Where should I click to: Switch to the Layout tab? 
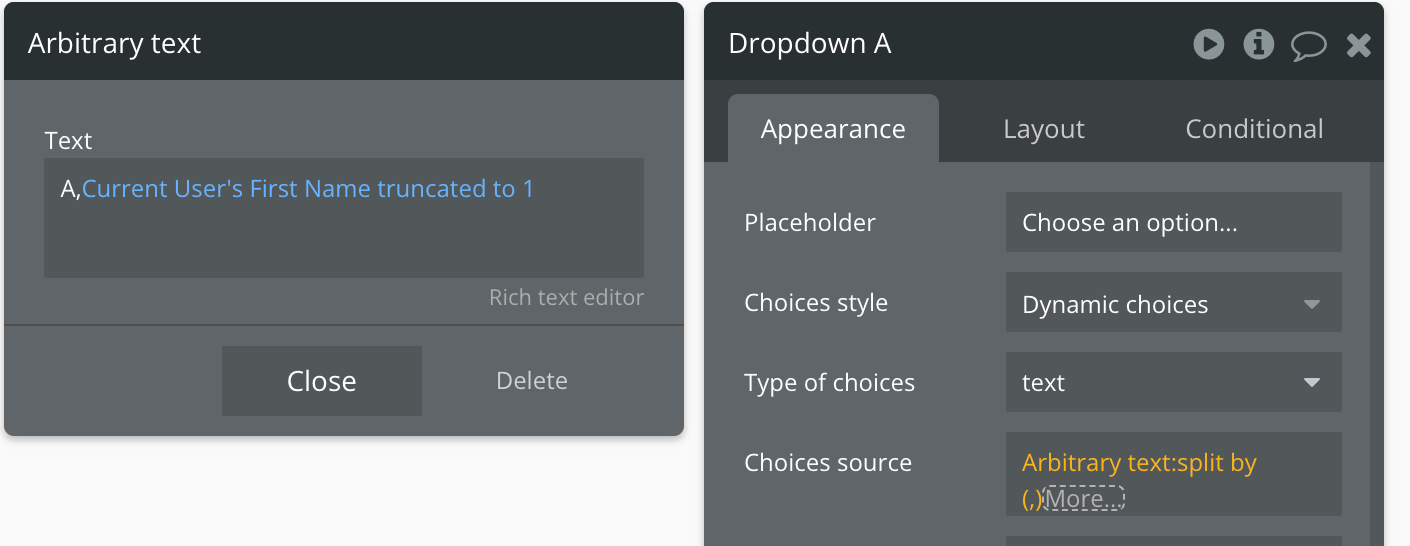click(1044, 129)
